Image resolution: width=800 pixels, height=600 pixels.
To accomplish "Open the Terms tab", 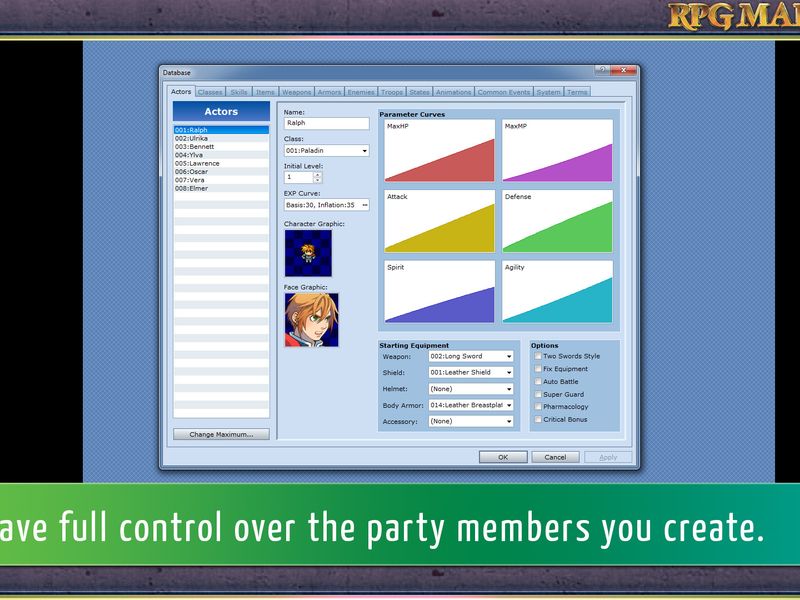I will [x=577, y=92].
